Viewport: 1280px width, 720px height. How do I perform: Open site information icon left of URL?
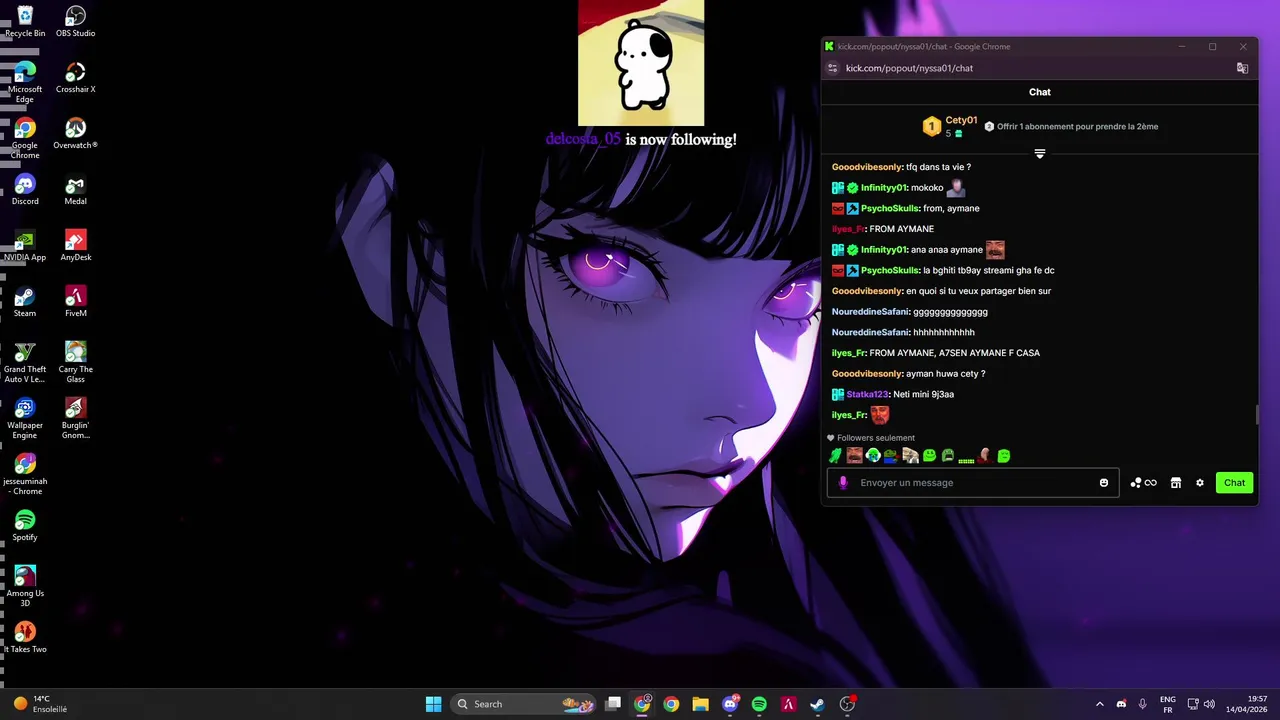point(832,68)
